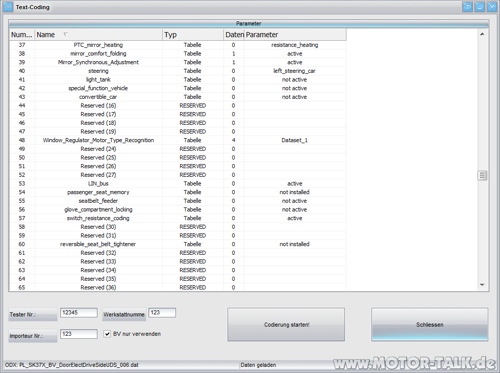Click the Typ column header

coord(193,35)
